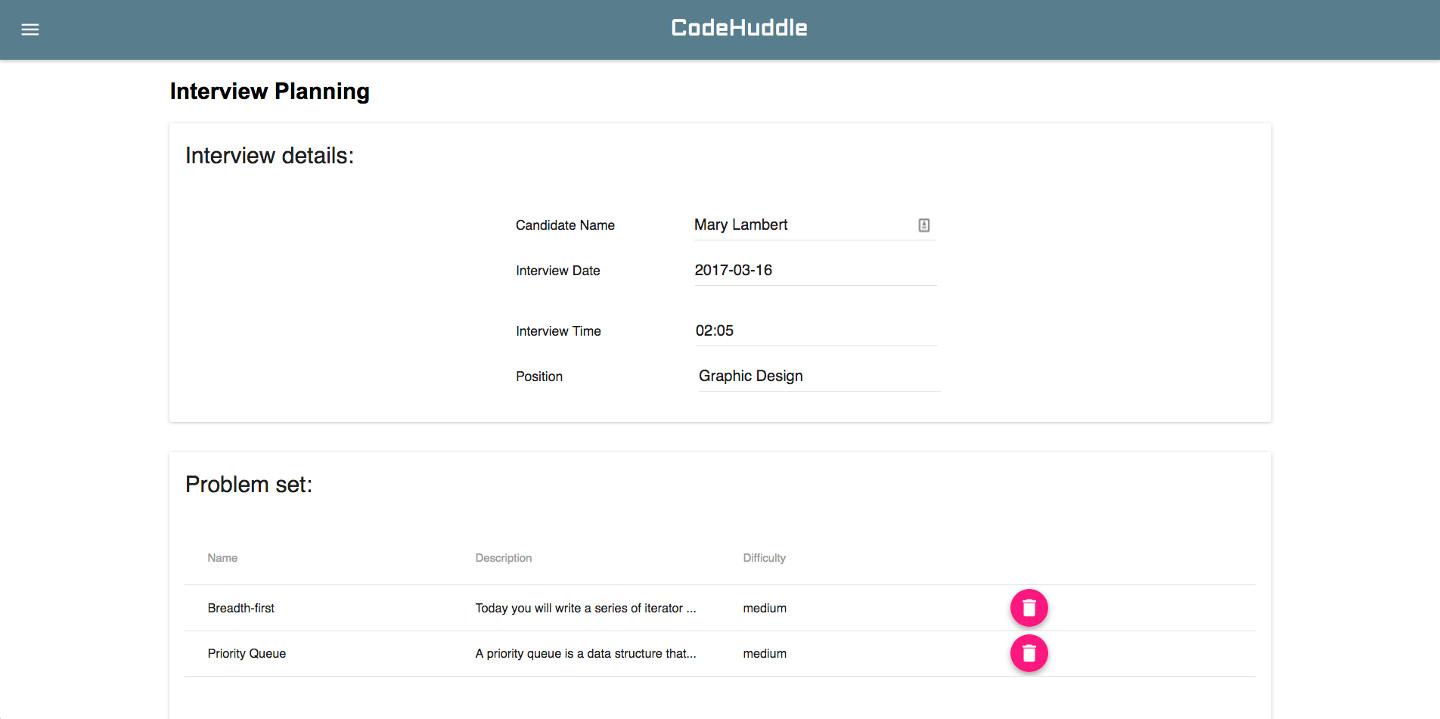Select the Breadth-first problem name

click(241, 608)
